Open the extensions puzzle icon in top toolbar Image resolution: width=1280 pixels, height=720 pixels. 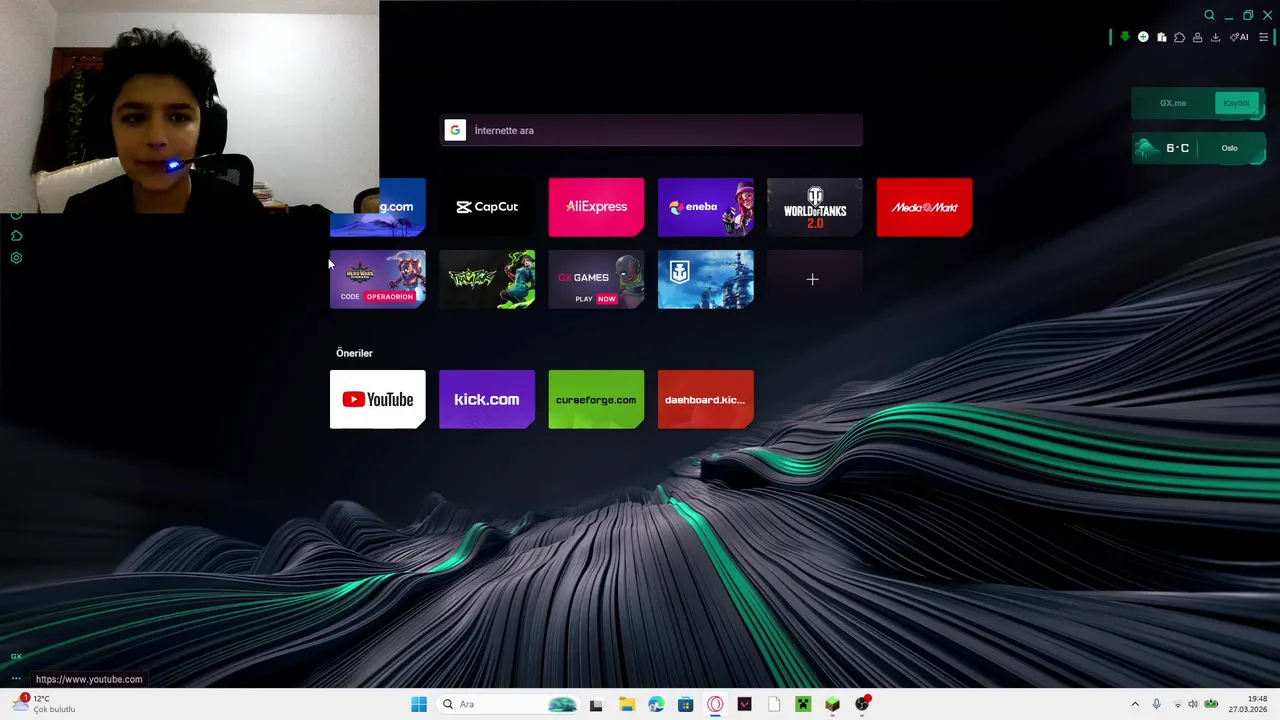pos(1179,37)
